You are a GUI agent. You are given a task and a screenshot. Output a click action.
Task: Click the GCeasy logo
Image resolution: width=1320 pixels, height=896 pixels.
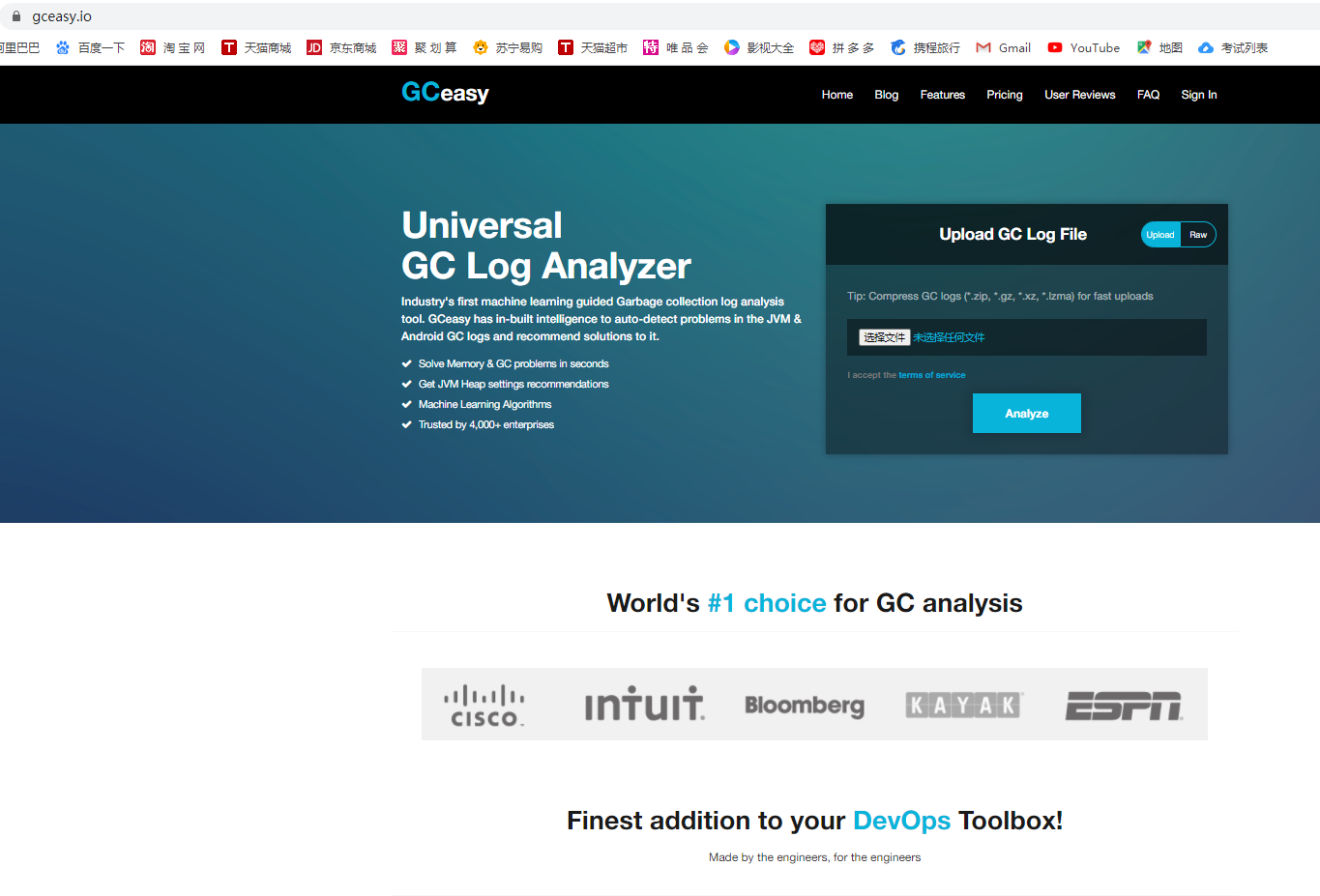pos(445,93)
